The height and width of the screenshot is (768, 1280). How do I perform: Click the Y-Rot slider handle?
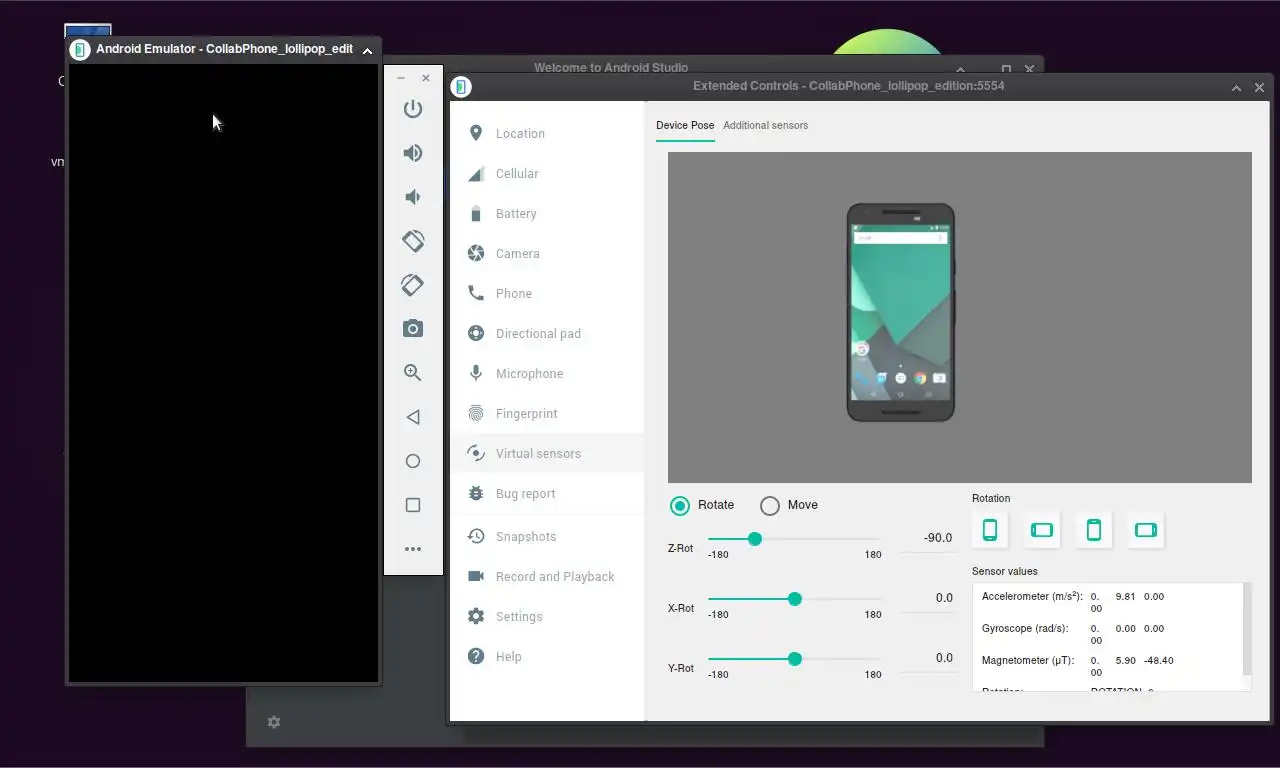795,659
